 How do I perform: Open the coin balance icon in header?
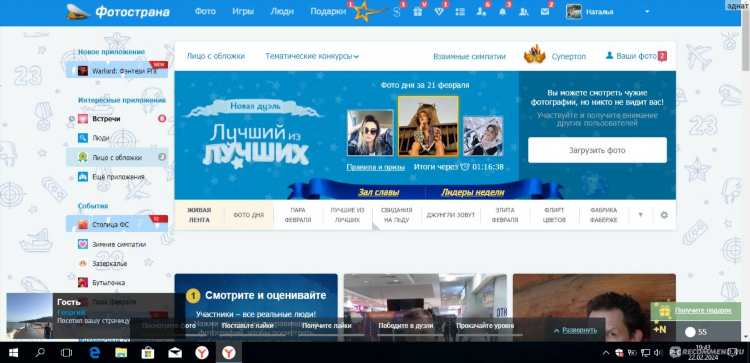pyautogui.click(x=397, y=12)
